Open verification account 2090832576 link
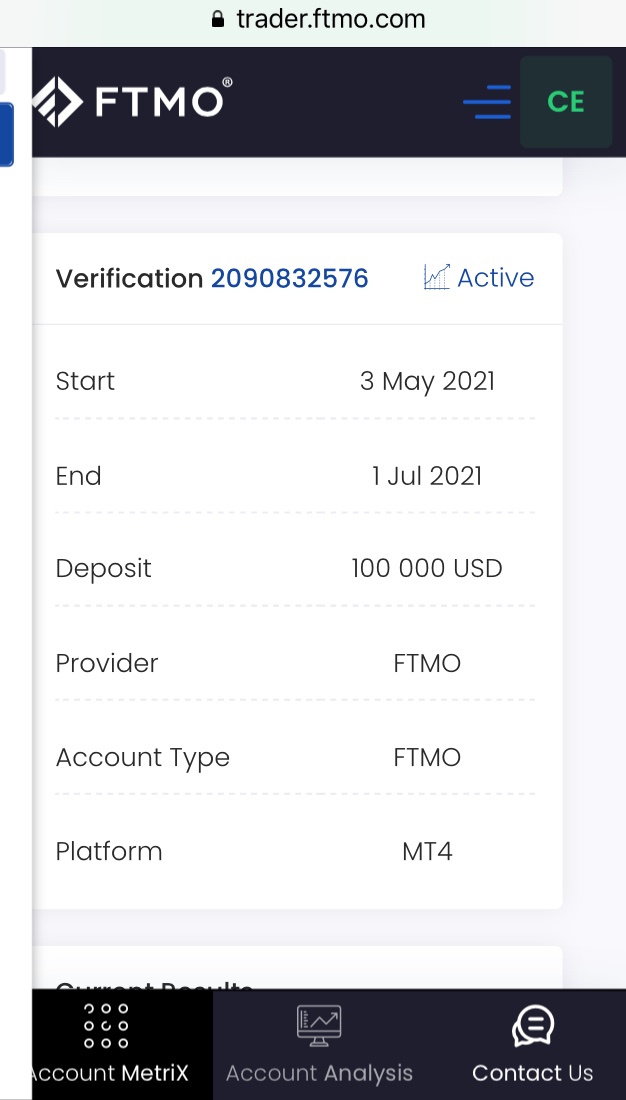 [x=289, y=278]
